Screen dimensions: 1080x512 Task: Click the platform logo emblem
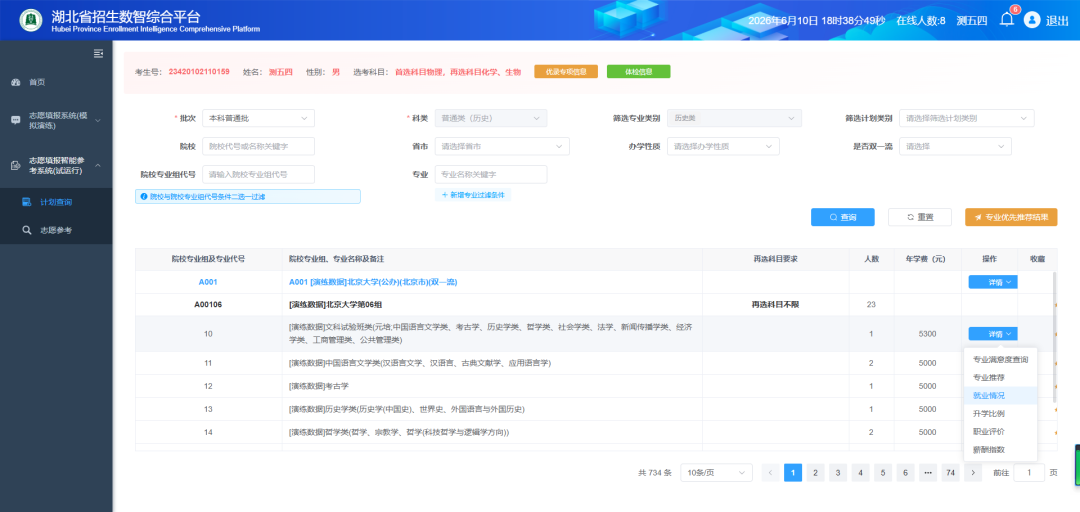click(x=30, y=20)
